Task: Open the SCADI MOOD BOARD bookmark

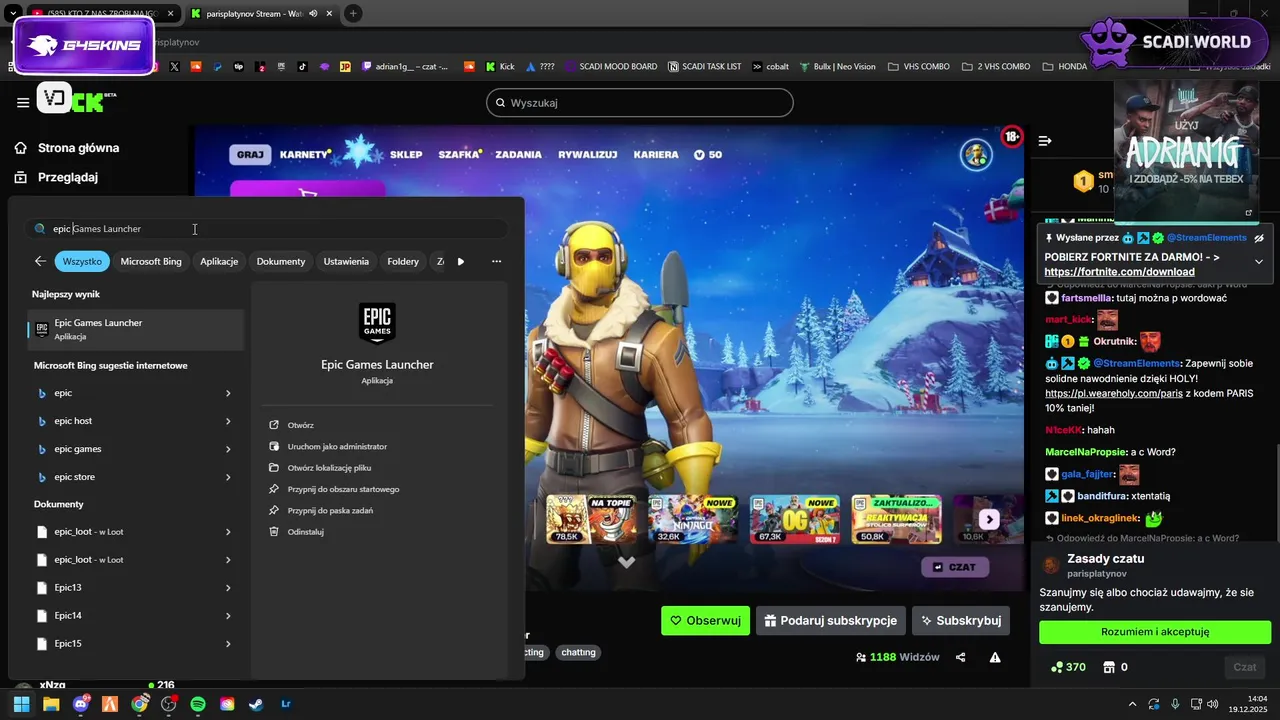Action: click(x=609, y=66)
